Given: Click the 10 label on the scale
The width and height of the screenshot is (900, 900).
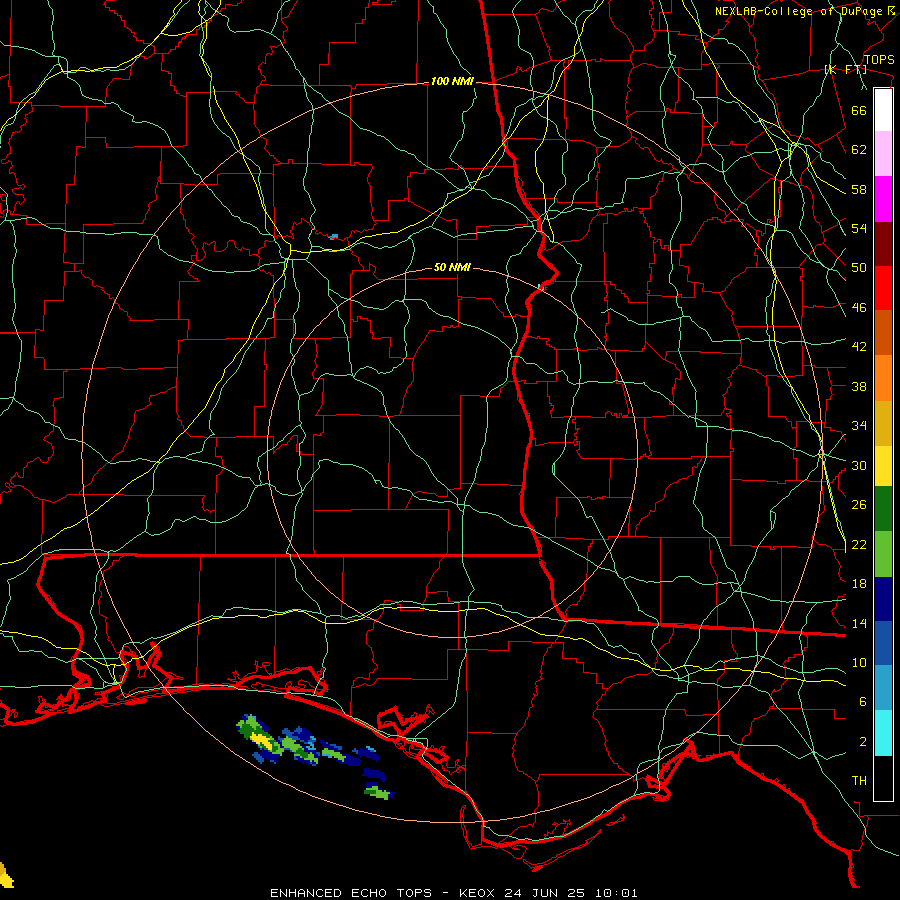Looking at the screenshot, I should [x=859, y=662].
